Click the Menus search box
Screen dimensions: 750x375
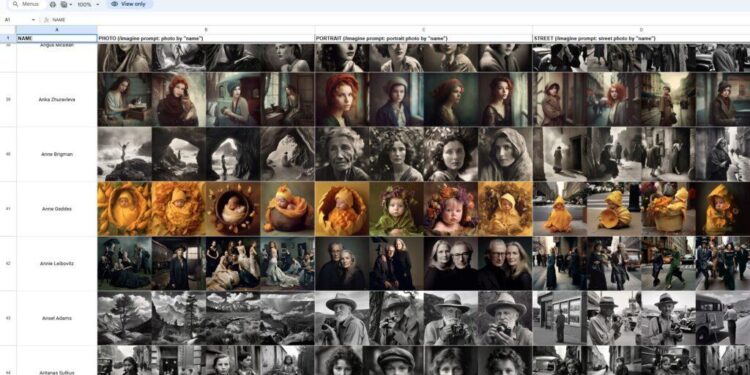click(x=27, y=4)
